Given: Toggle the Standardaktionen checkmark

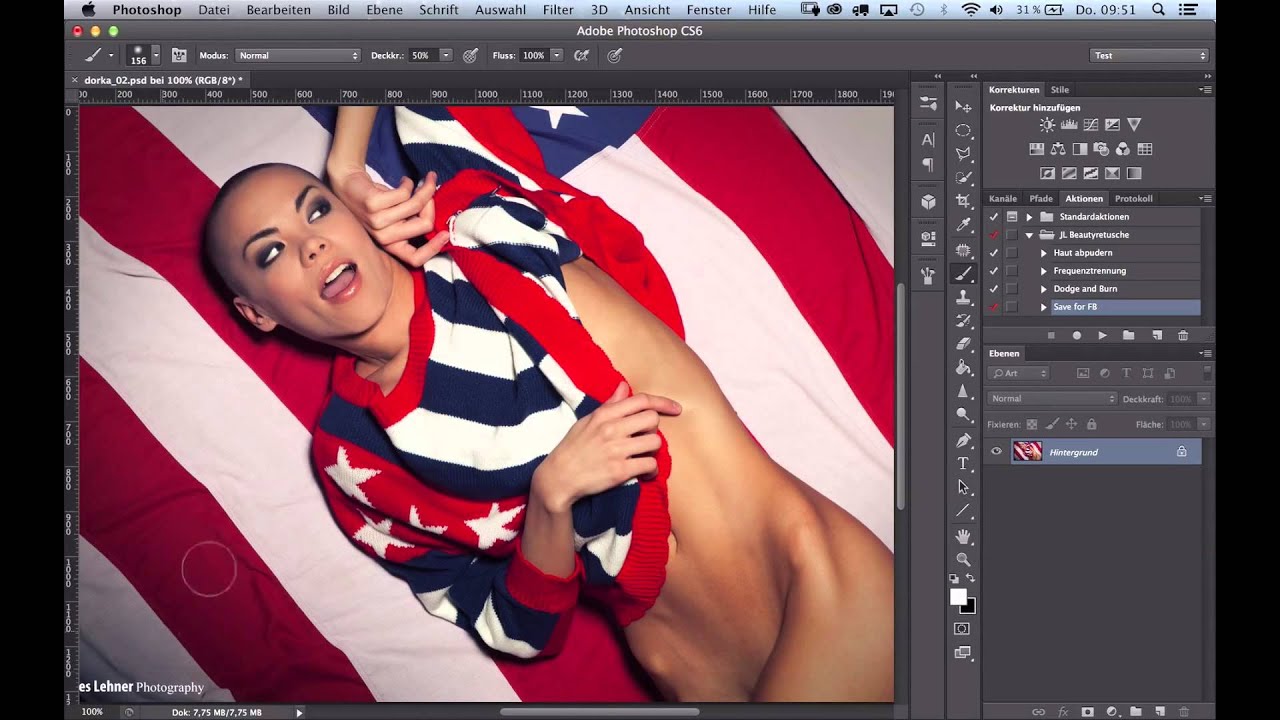Looking at the screenshot, I should [x=994, y=217].
